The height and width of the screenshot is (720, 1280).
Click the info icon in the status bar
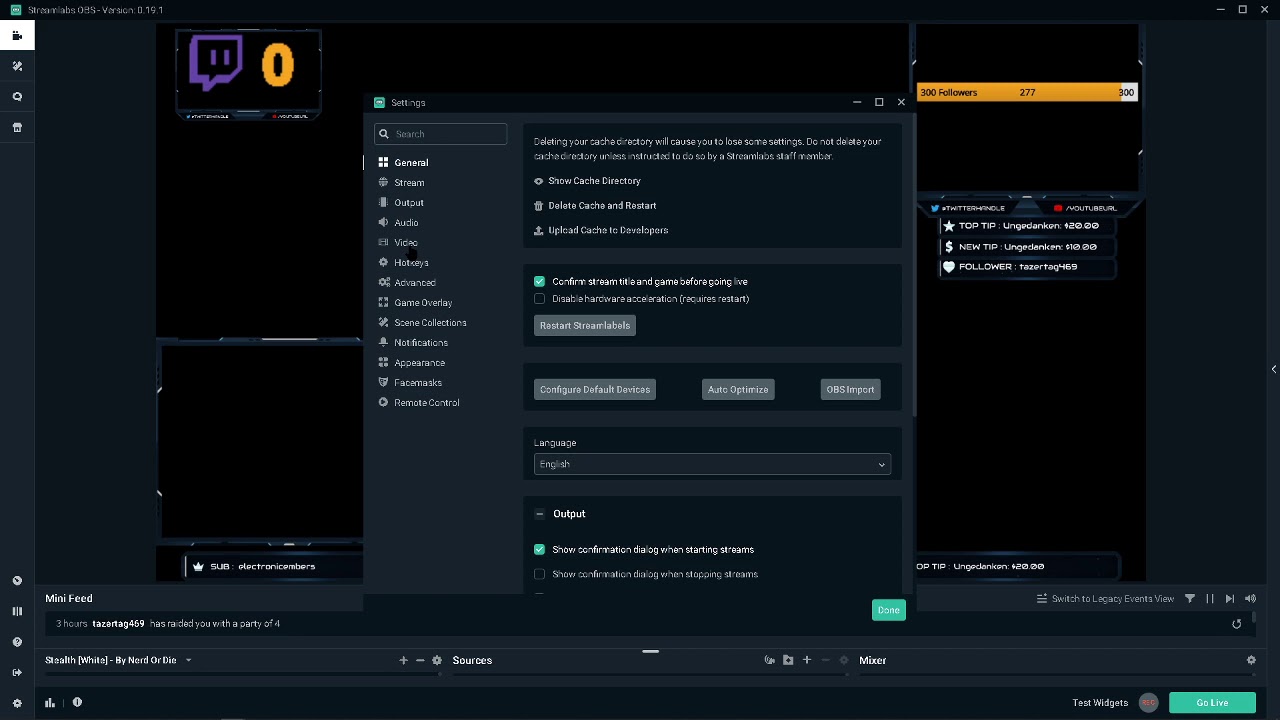coord(77,702)
